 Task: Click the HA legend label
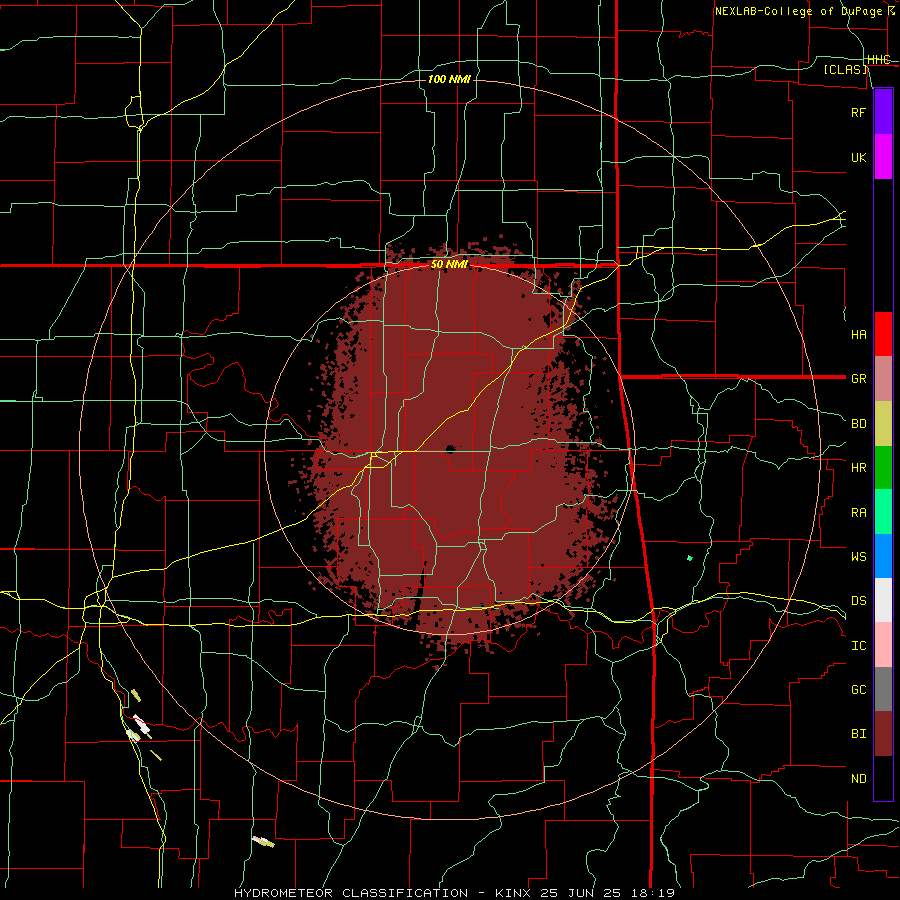(x=858, y=335)
